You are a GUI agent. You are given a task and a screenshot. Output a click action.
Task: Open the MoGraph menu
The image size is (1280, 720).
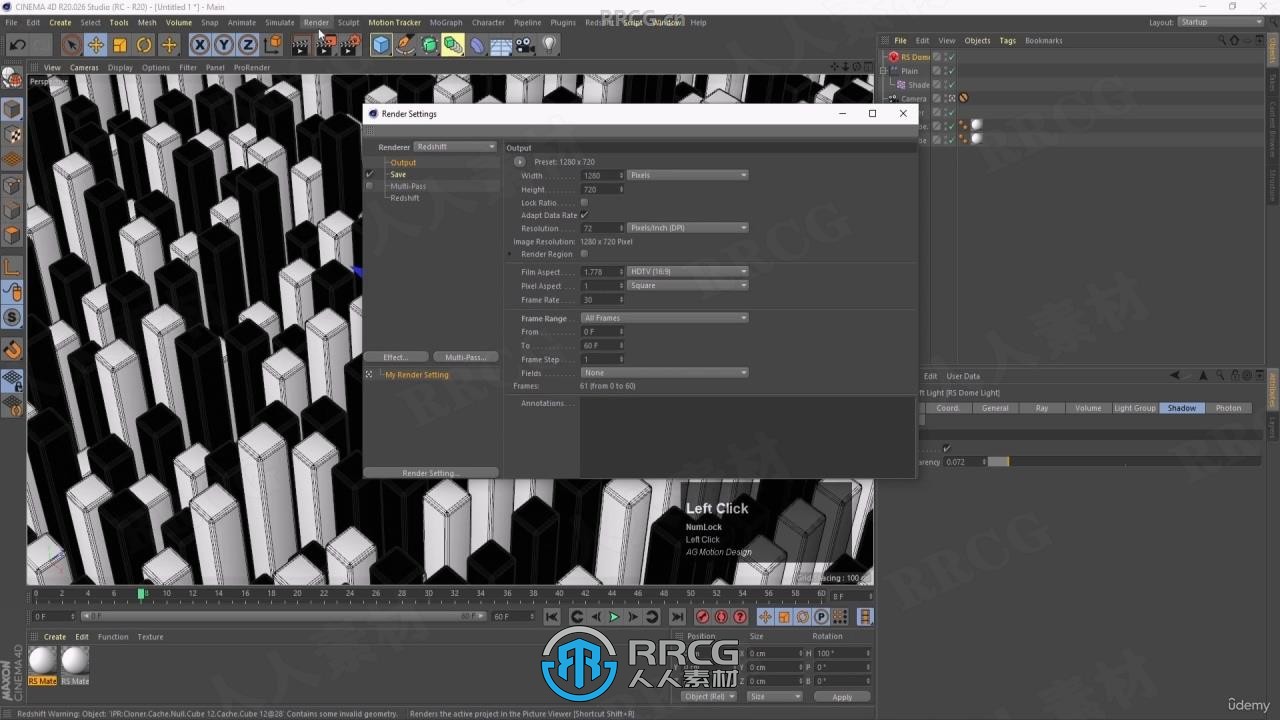tap(446, 22)
